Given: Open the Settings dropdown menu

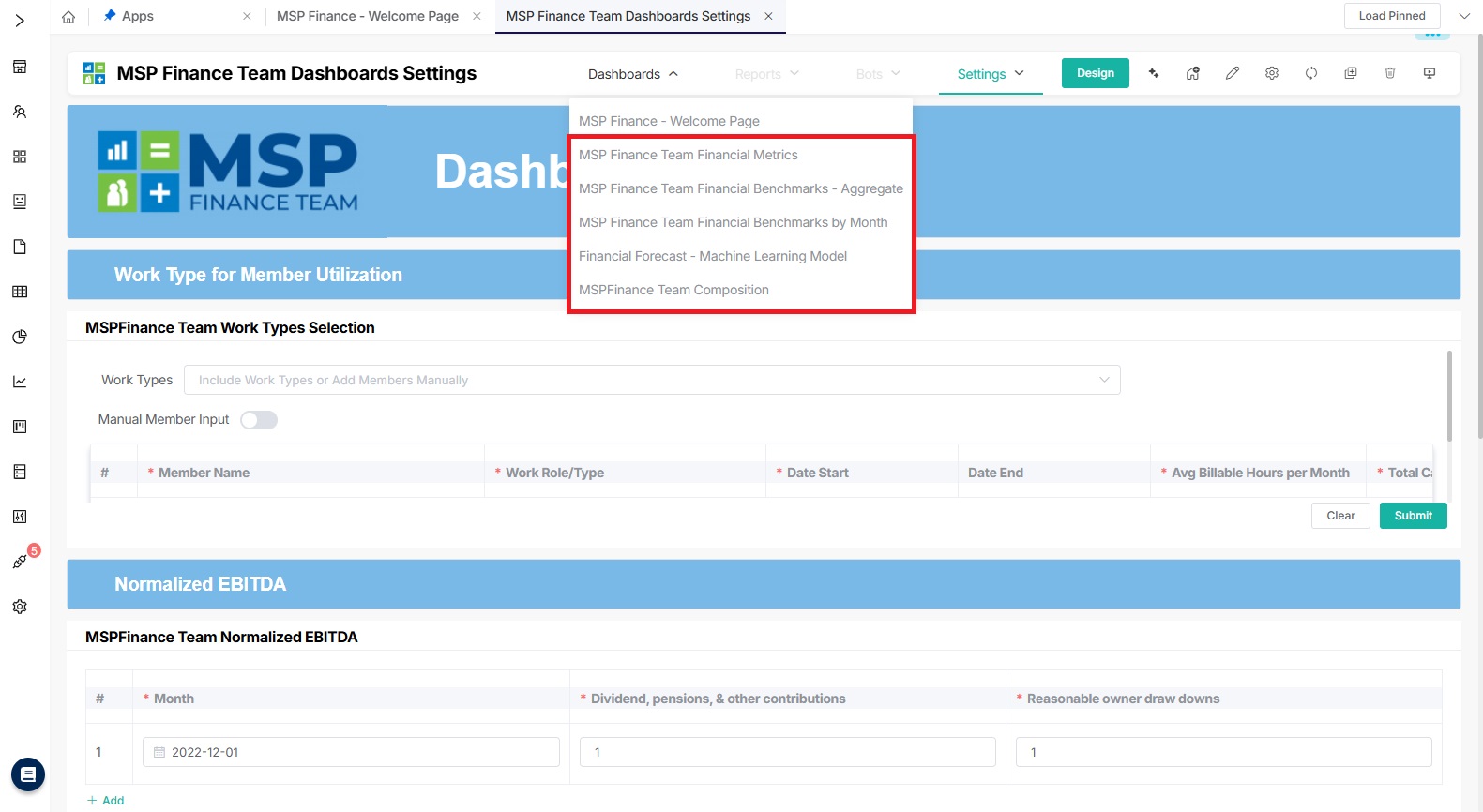Looking at the screenshot, I should [991, 74].
